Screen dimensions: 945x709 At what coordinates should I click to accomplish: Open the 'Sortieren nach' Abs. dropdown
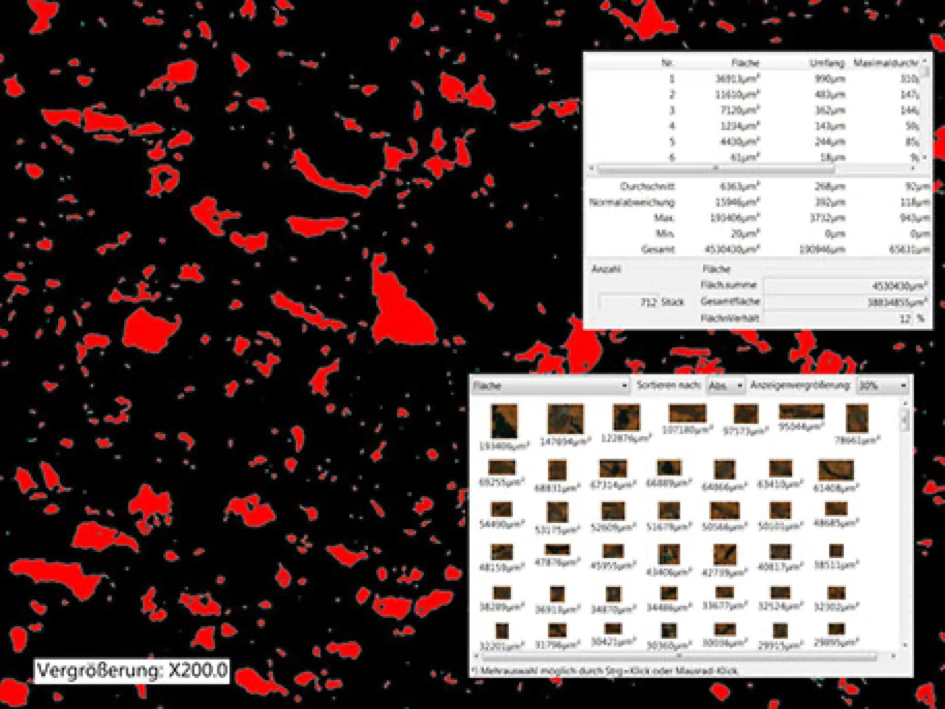[726, 385]
